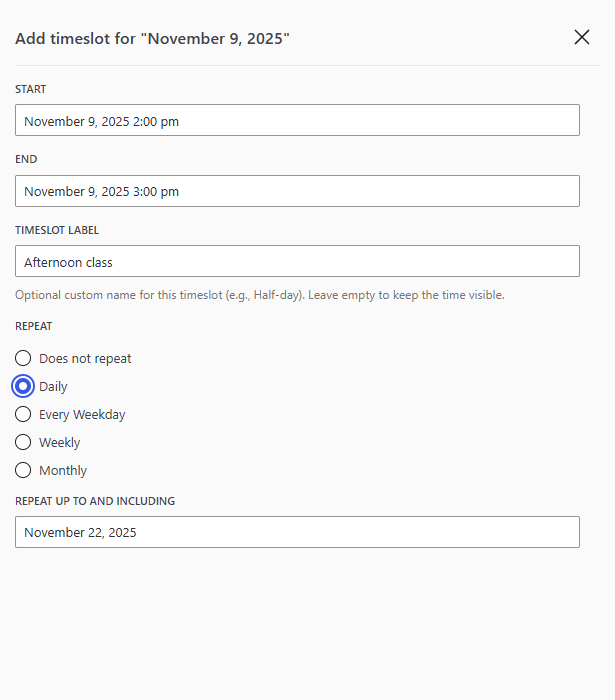This screenshot has width=615, height=700.
Task: Choose the Every Weekday radio circle
Action: point(23,414)
